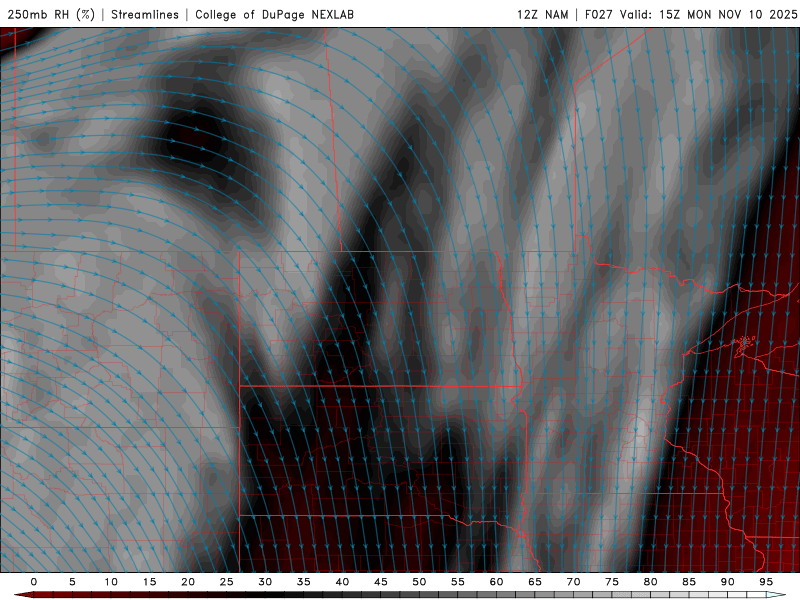
Task: Click the colorbar label "60"
Action: pyautogui.click(x=496, y=582)
